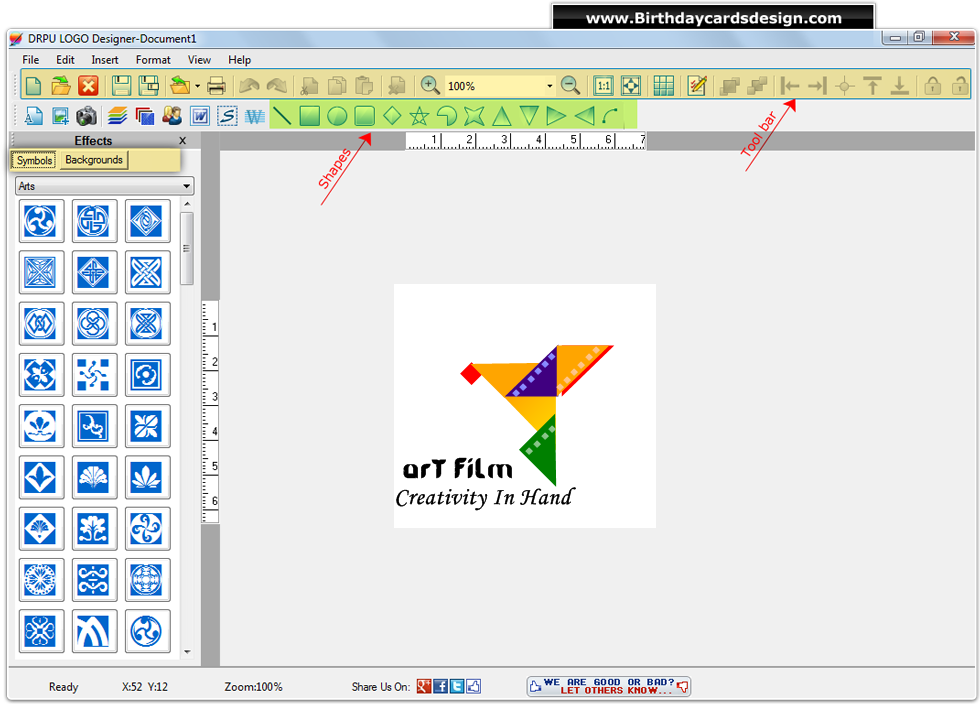
Task: Select the Diamond shape tool
Action: click(392, 116)
